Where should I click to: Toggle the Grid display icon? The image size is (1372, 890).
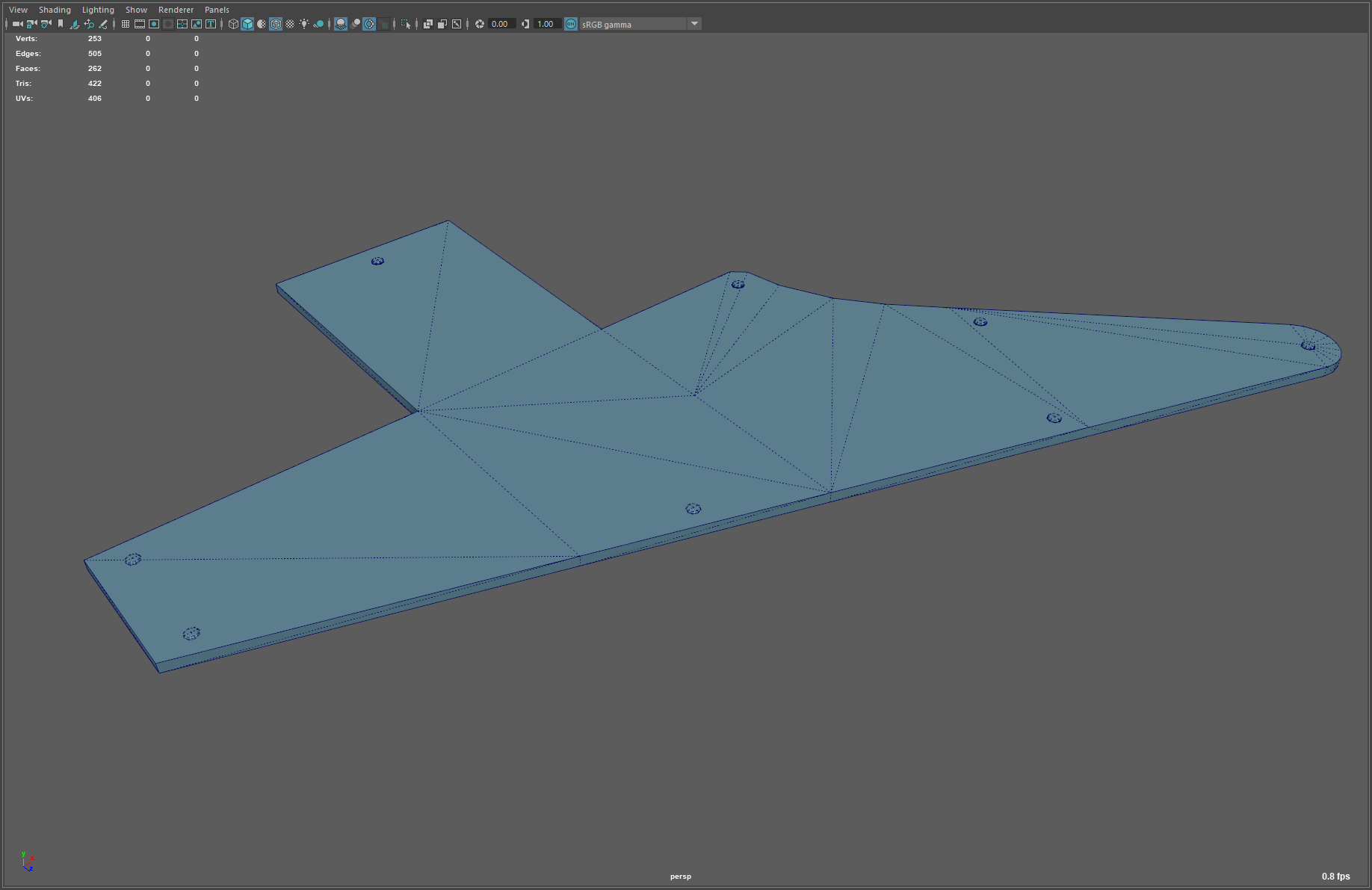coord(126,24)
